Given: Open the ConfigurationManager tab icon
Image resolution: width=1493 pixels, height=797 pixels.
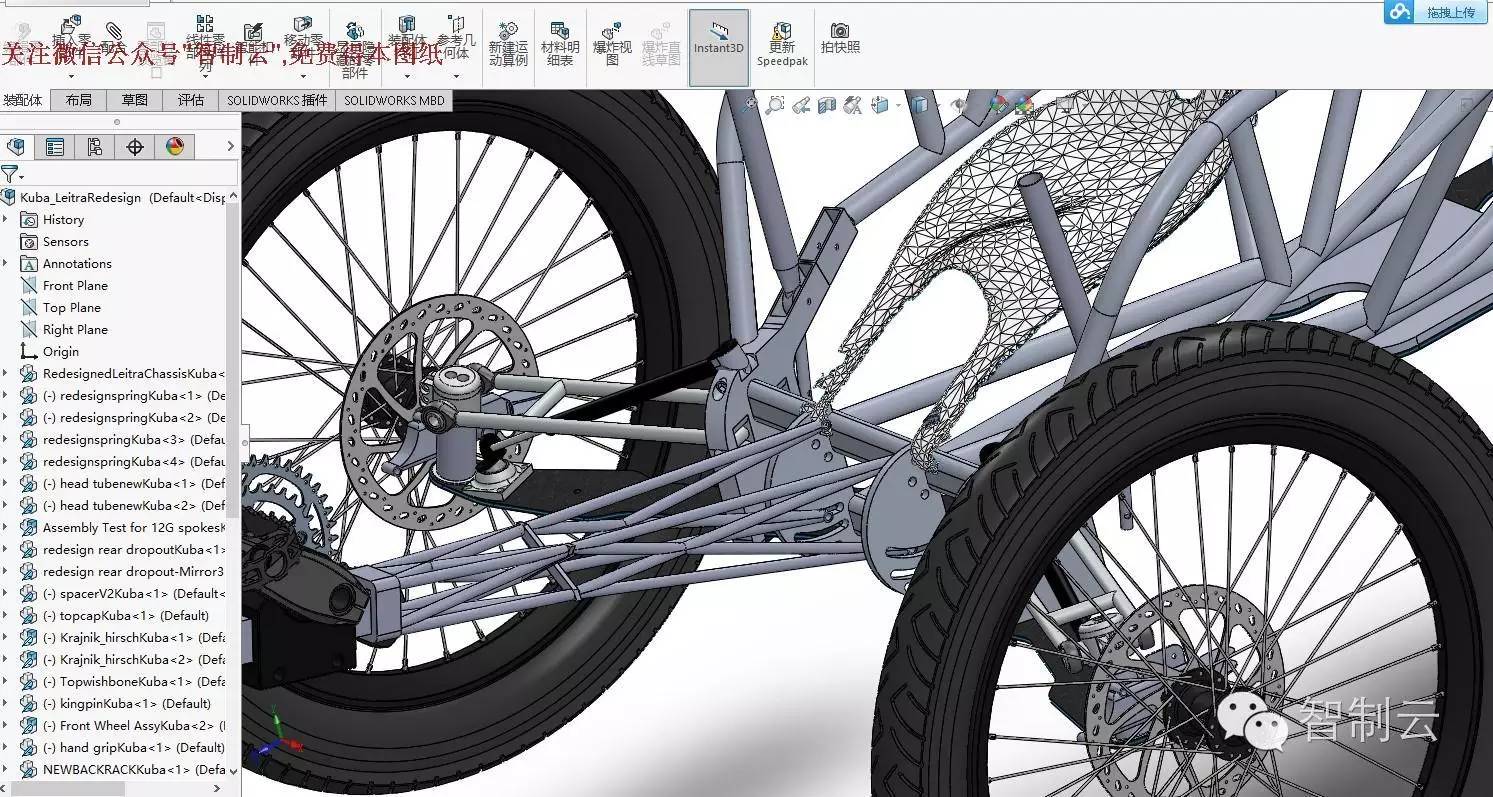Looking at the screenshot, I should [95, 147].
